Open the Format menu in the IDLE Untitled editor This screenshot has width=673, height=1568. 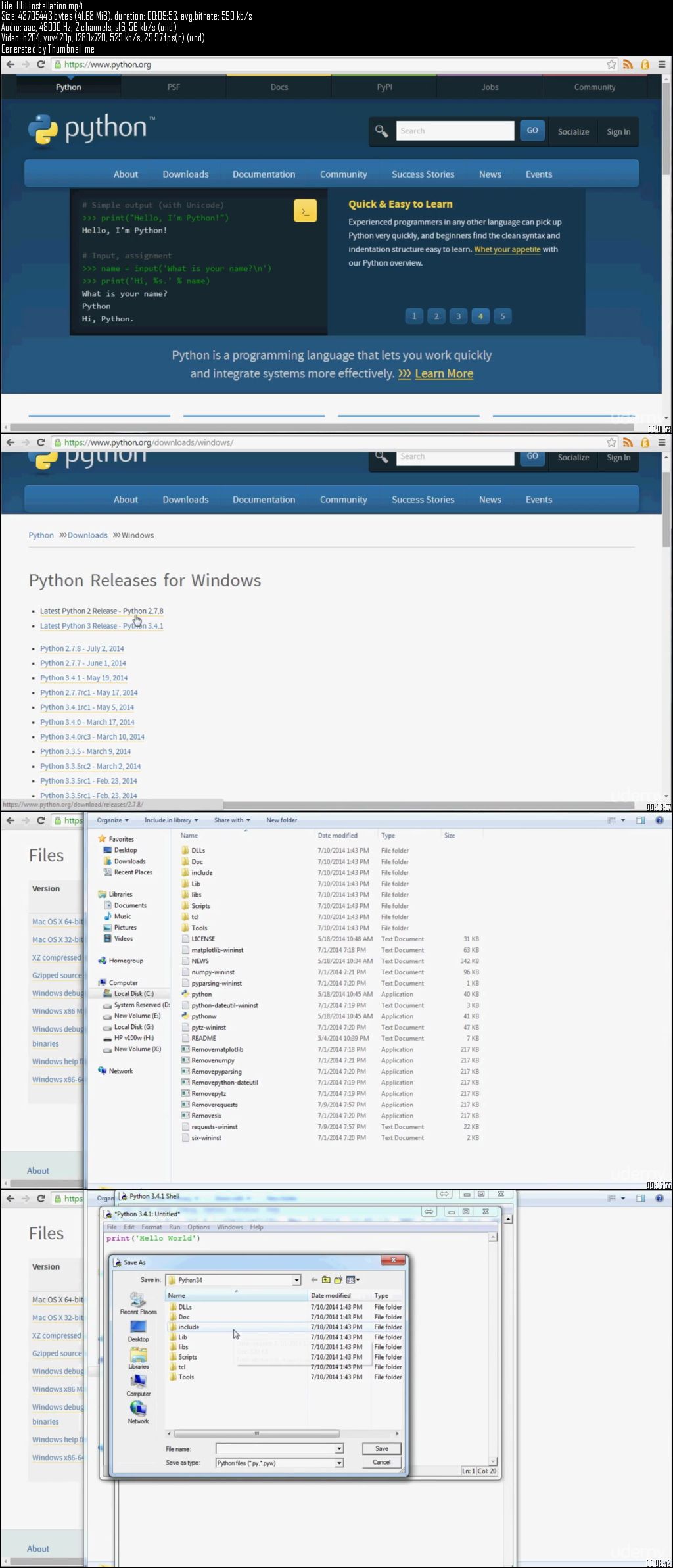[151, 1227]
